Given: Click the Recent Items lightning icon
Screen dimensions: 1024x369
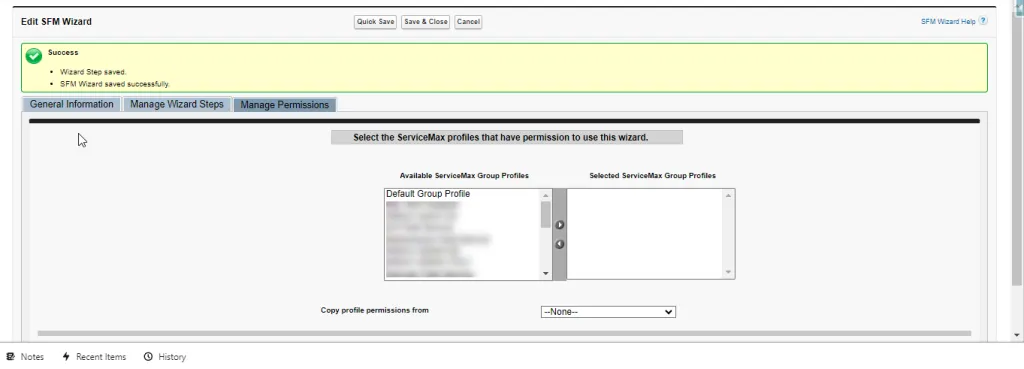Looking at the screenshot, I should coord(66,357).
